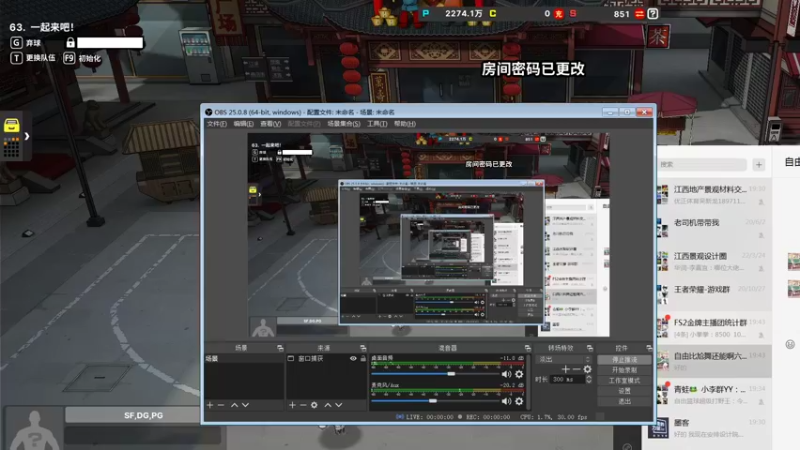Open the FS2金牌主播团统计群 chat
800x450 pixels.
pyautogui.click(x=713, y=328)
